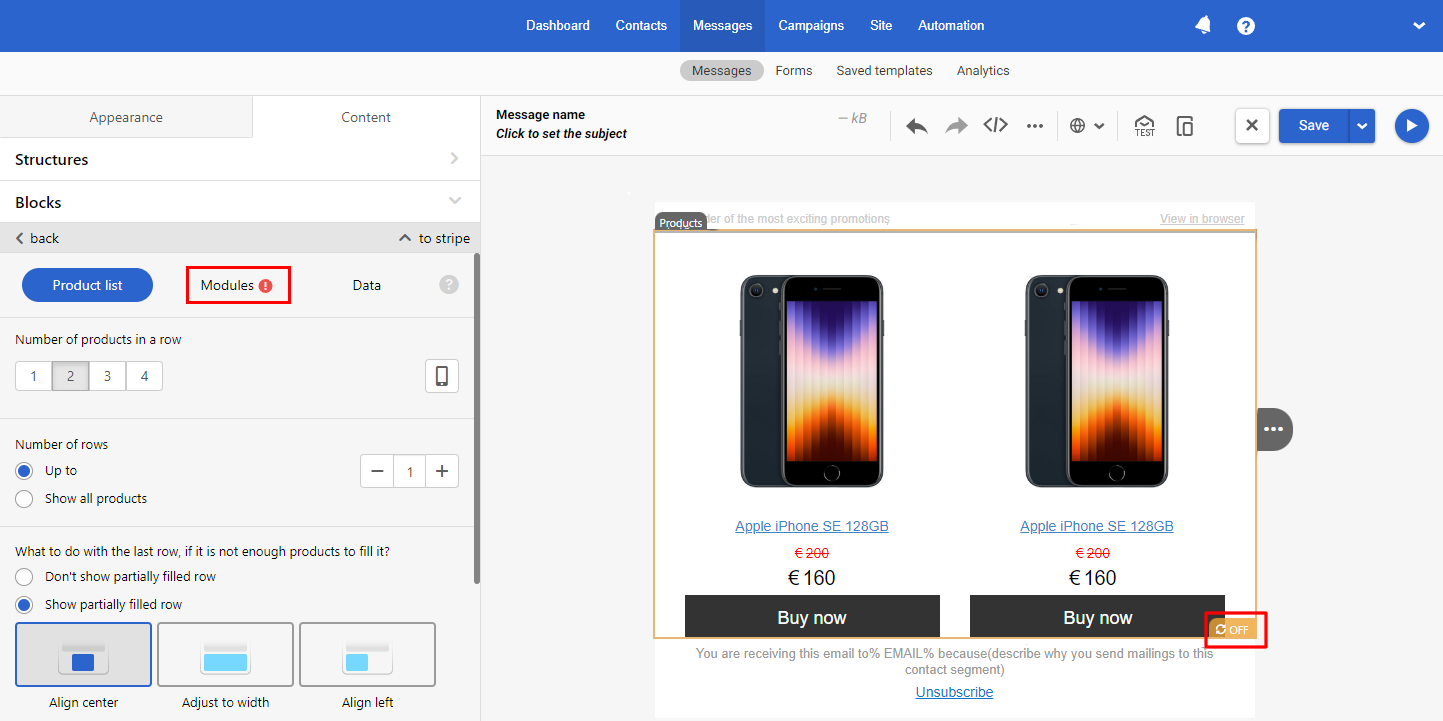Set 2 products in a row
This screenshot has width=1443, height=721.
tap(70, 376)
